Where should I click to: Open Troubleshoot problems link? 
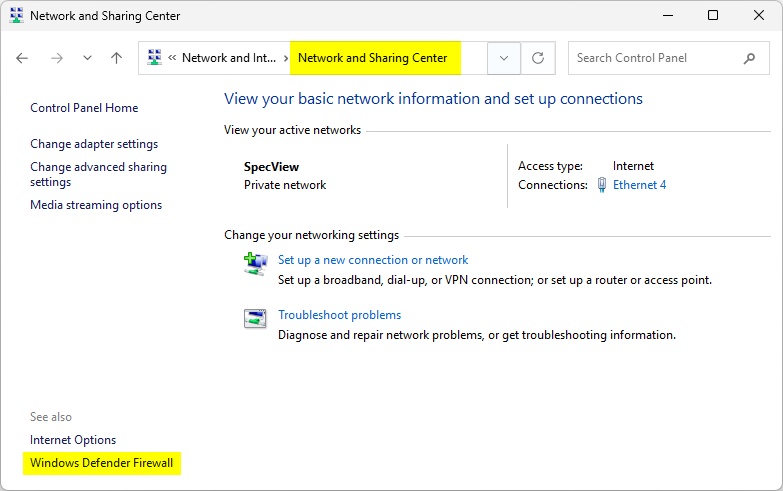click(x=340, y=315)
